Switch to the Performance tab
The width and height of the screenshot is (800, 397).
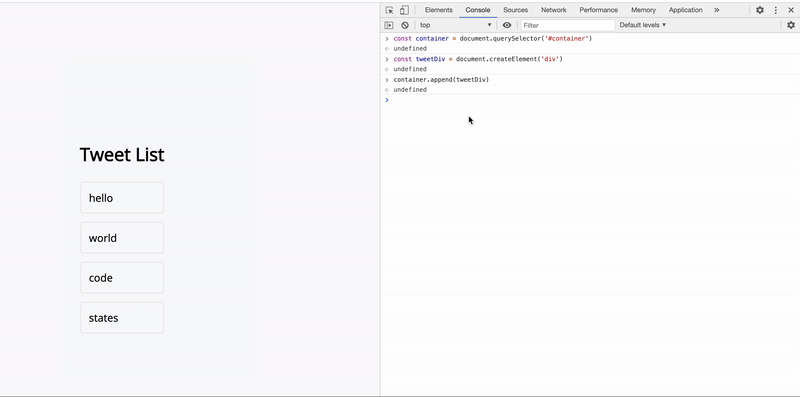598,10
